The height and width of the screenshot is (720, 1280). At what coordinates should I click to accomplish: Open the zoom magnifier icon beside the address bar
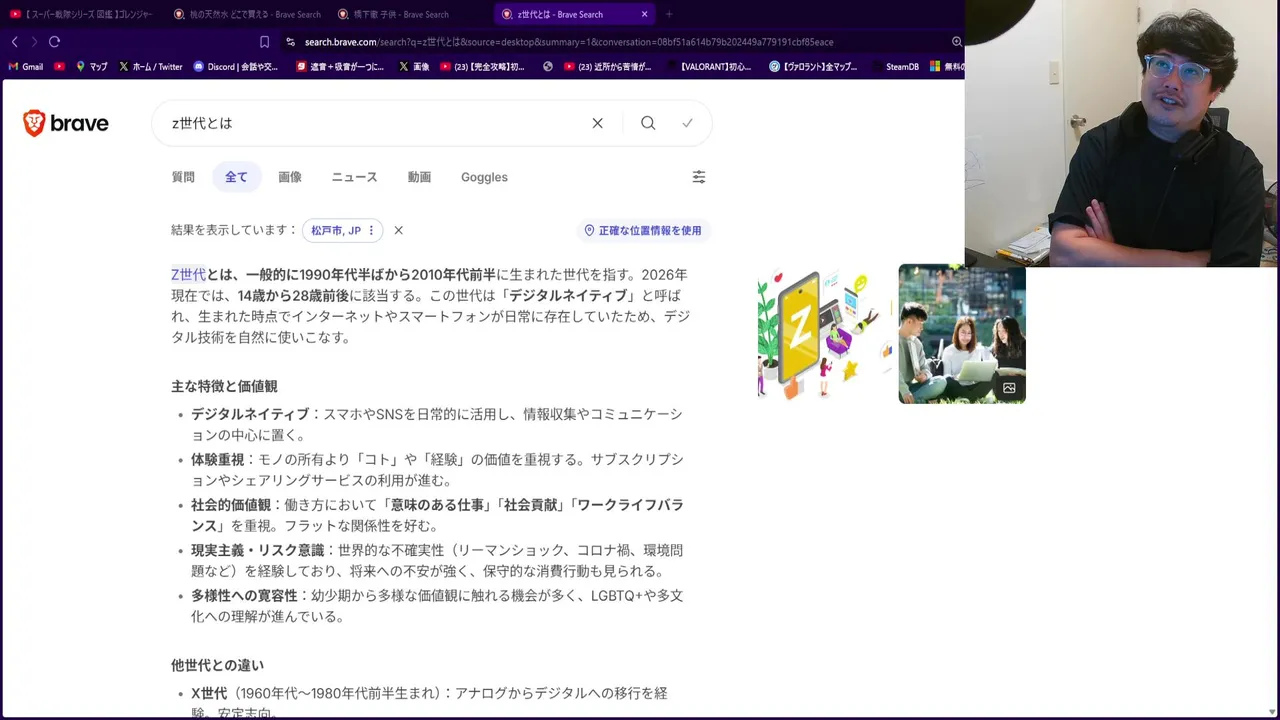(x=956, y=42)
